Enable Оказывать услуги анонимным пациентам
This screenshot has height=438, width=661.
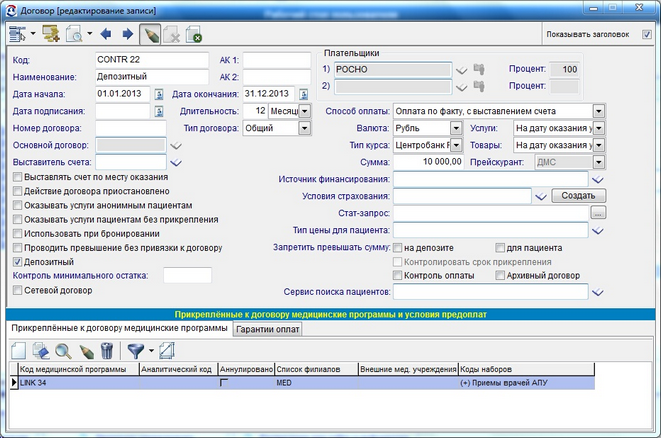[x=17, y=205]
